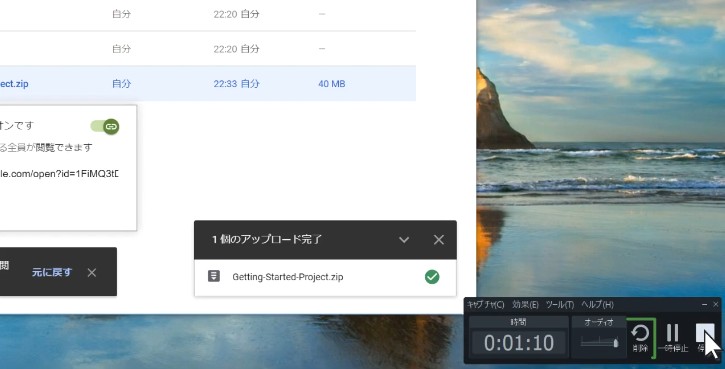Click the shareable link URL field
The height and width of the screenshot is (369, 725).
pyautogui.click(x=59, y=174)
